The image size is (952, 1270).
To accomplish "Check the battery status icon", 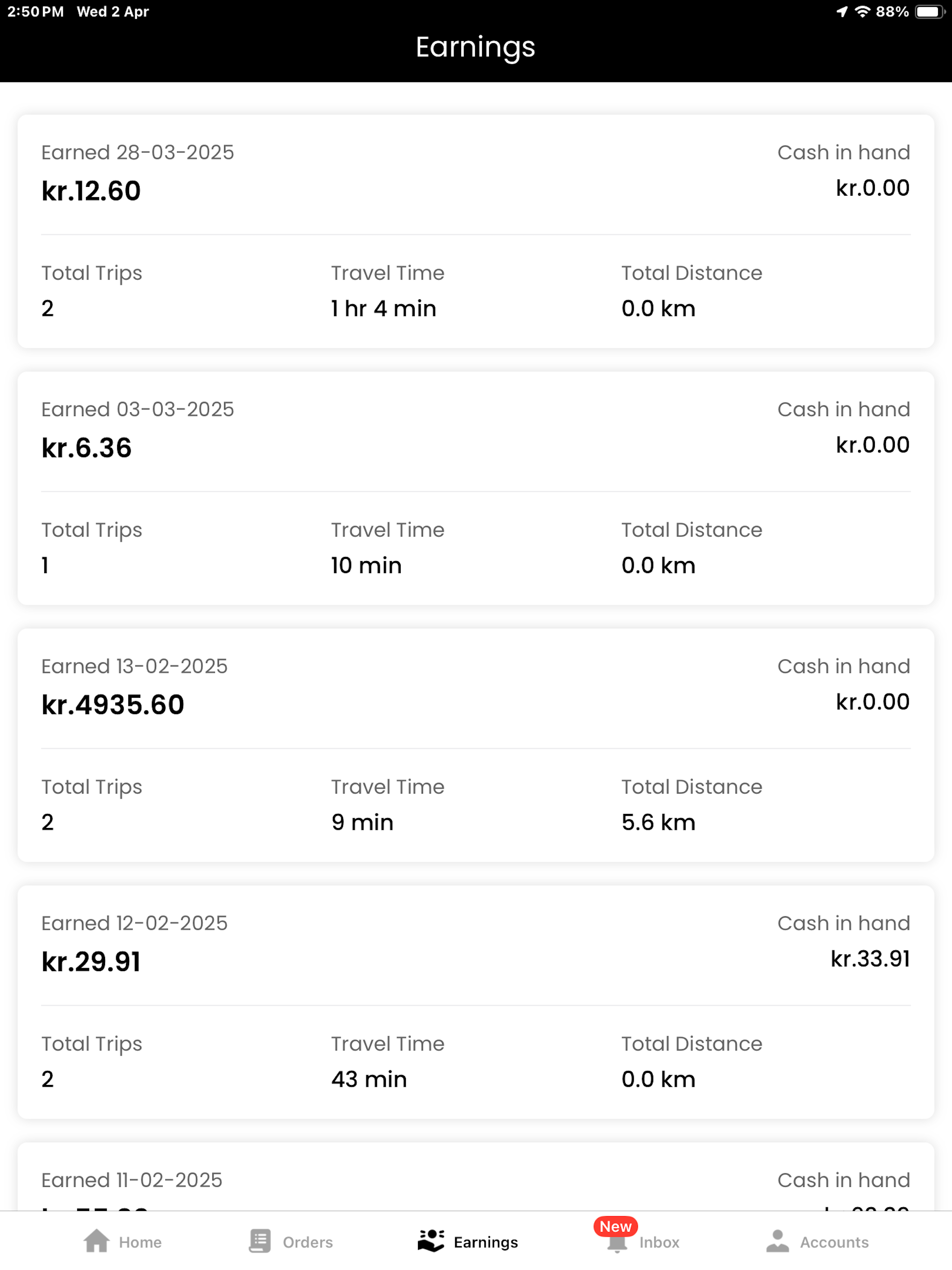I will 930,12.
